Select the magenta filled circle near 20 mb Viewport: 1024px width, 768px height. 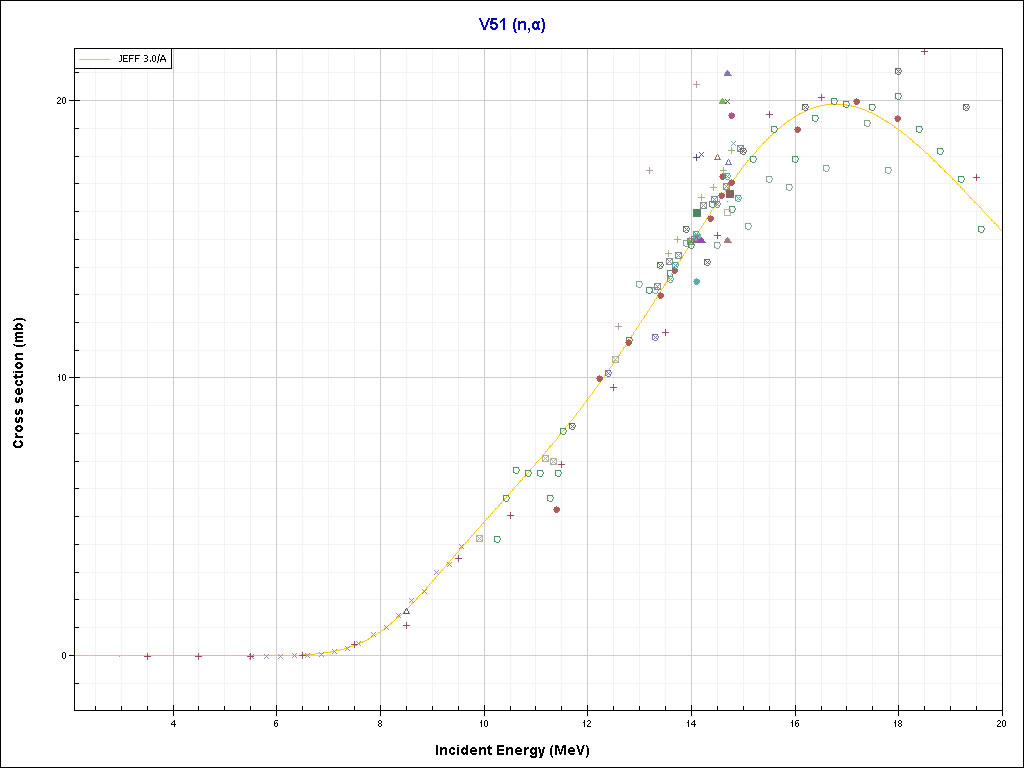[x=731, y=115]
